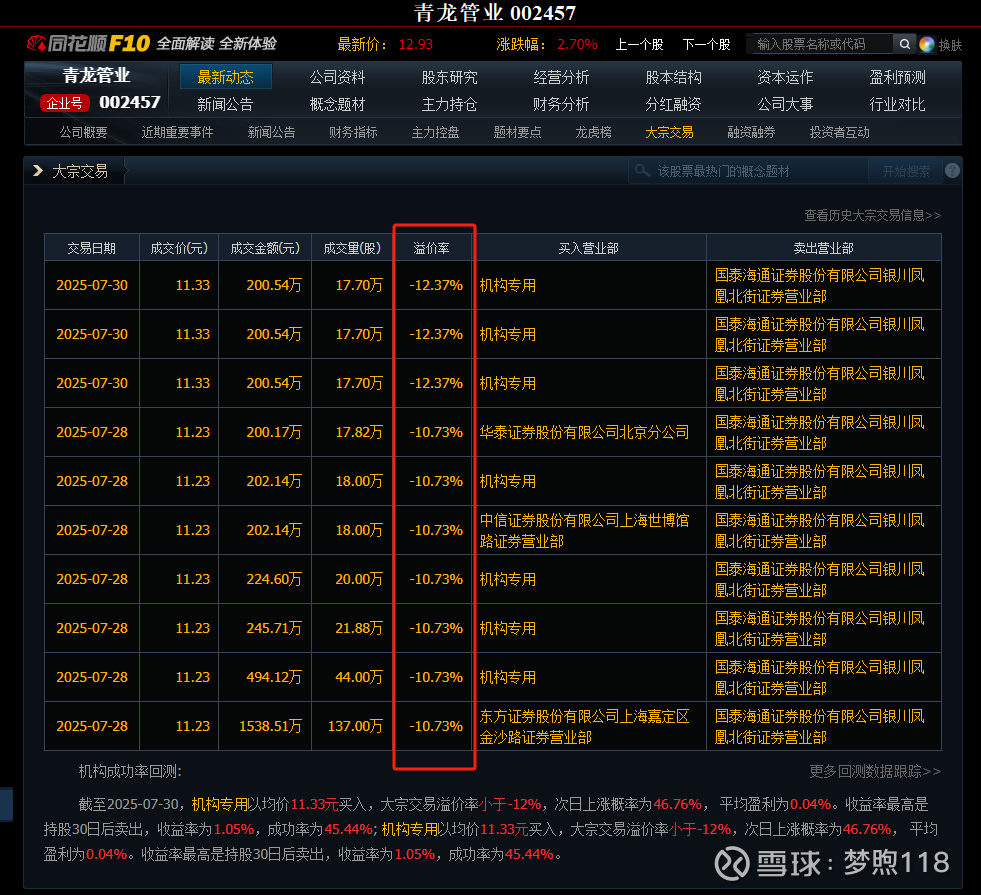Type-focus the stock name or code search box
The width and height of the screenshot is (981, 895).
point(821,44)
